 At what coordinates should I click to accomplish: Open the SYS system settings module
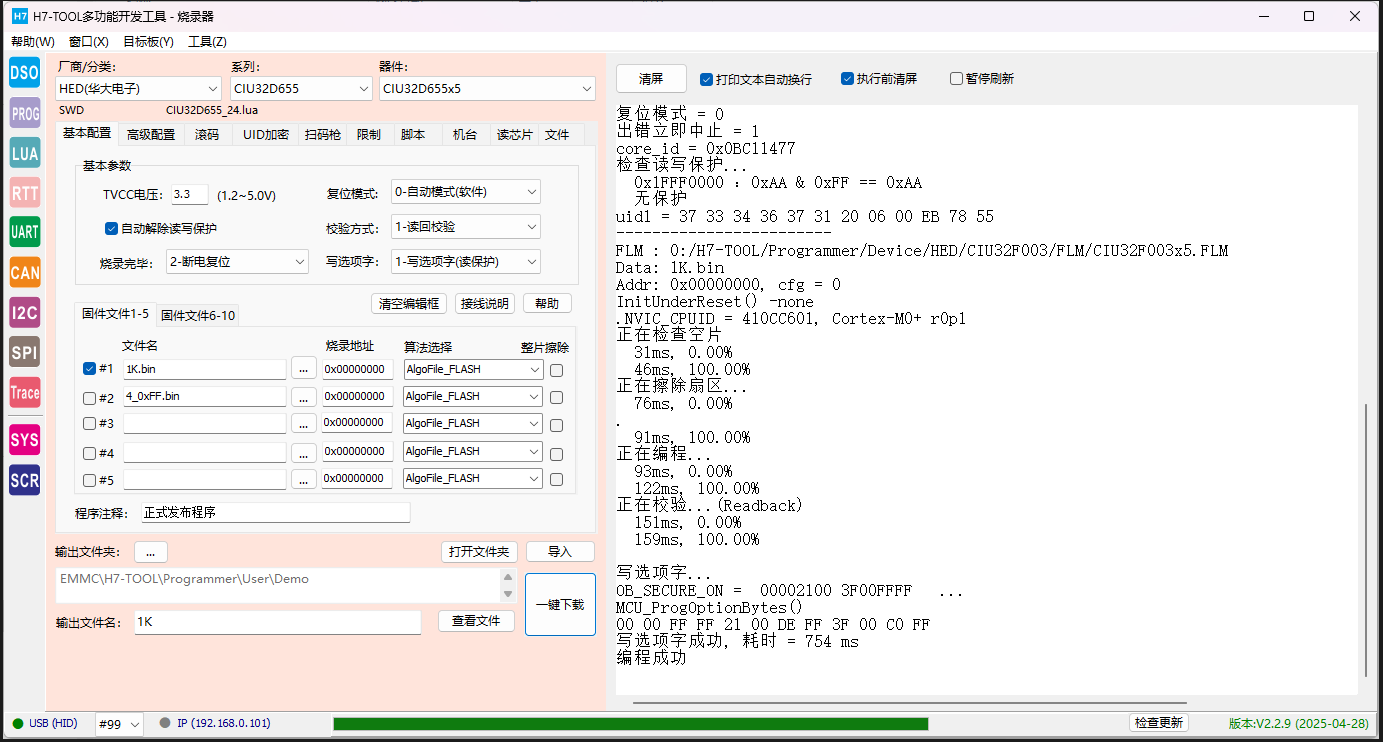pos(24,440)
